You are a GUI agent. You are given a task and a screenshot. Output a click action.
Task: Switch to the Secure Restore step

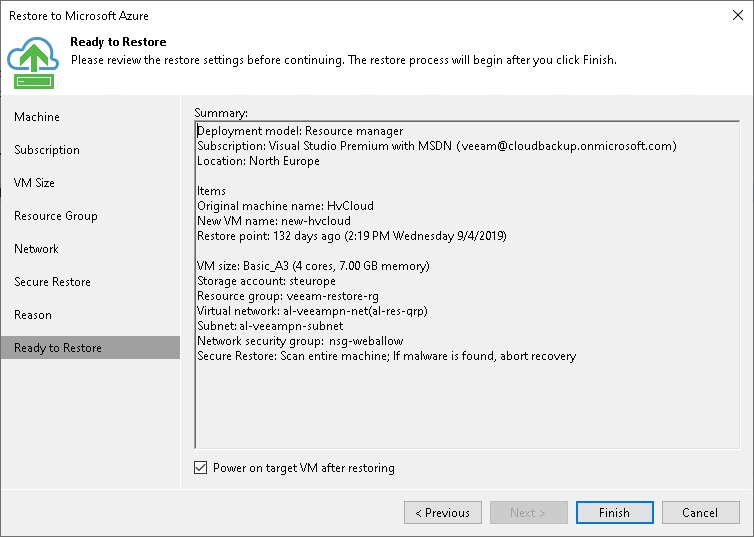pyautogui.click(x=52, y=282)
